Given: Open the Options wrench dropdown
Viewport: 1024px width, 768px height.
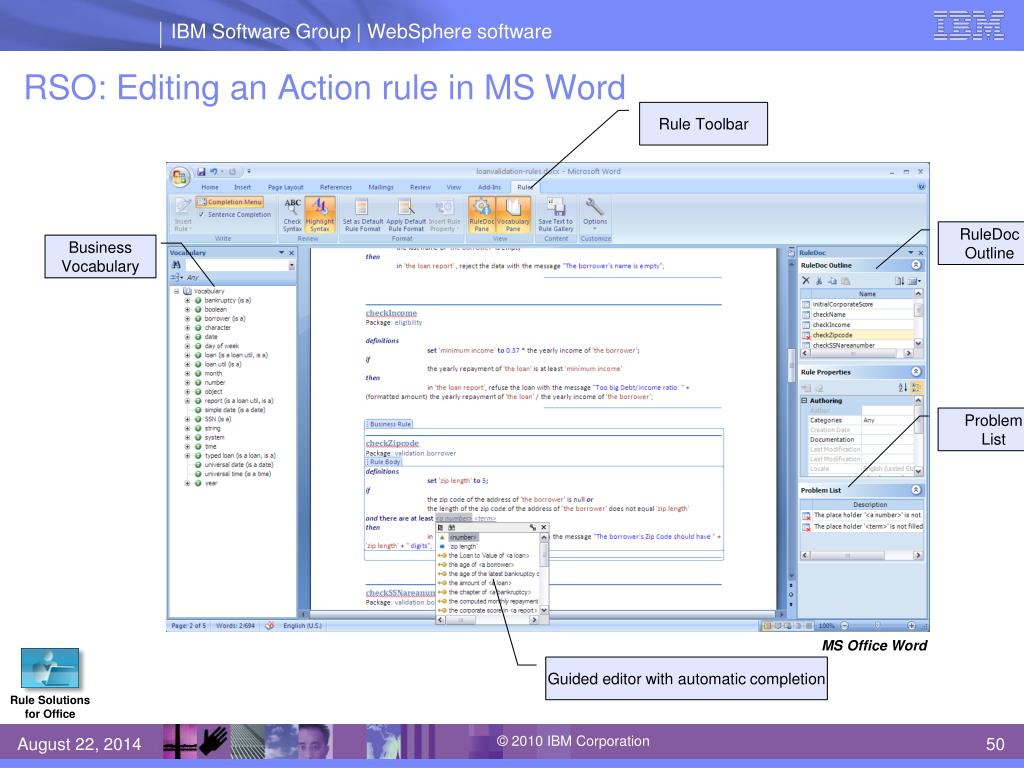Looking at the screenshot, I should click(595, 215).
